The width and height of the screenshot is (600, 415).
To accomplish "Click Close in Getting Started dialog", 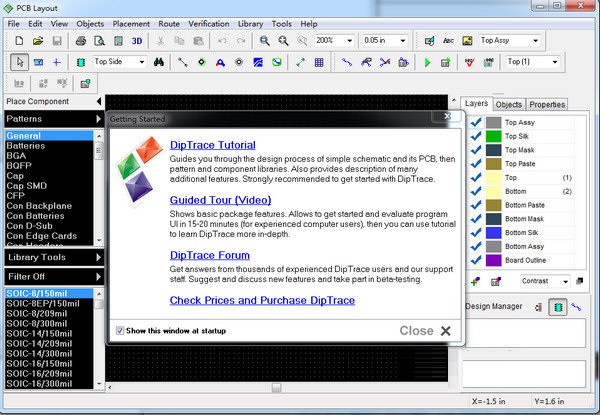I will (x=425, y=330).
